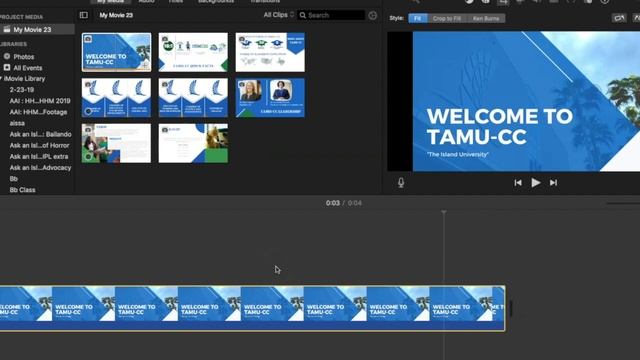
Task: Click the 0:03 / 0:04 time readout
Action: point(343,203)
